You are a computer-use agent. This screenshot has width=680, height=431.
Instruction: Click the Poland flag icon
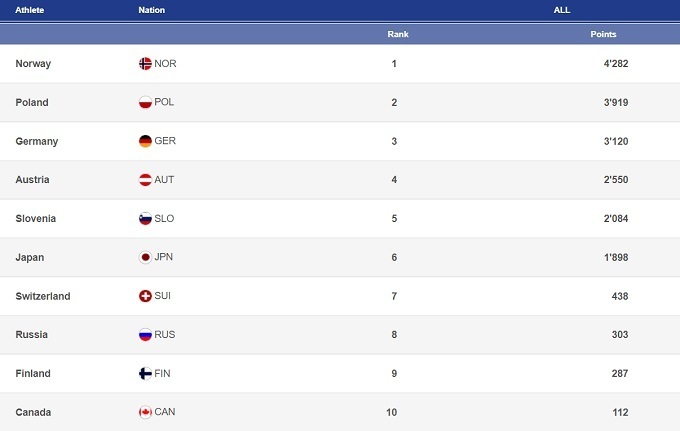[145, 103]
